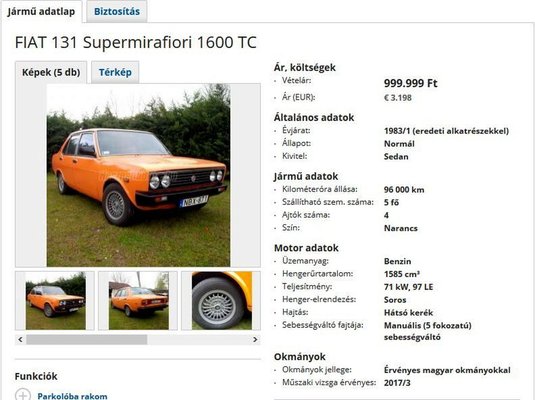Click the gray horizontal scrollbar thumb under thumbnails
Viewport: 535px width, 400px height.
tap(87, 340)
